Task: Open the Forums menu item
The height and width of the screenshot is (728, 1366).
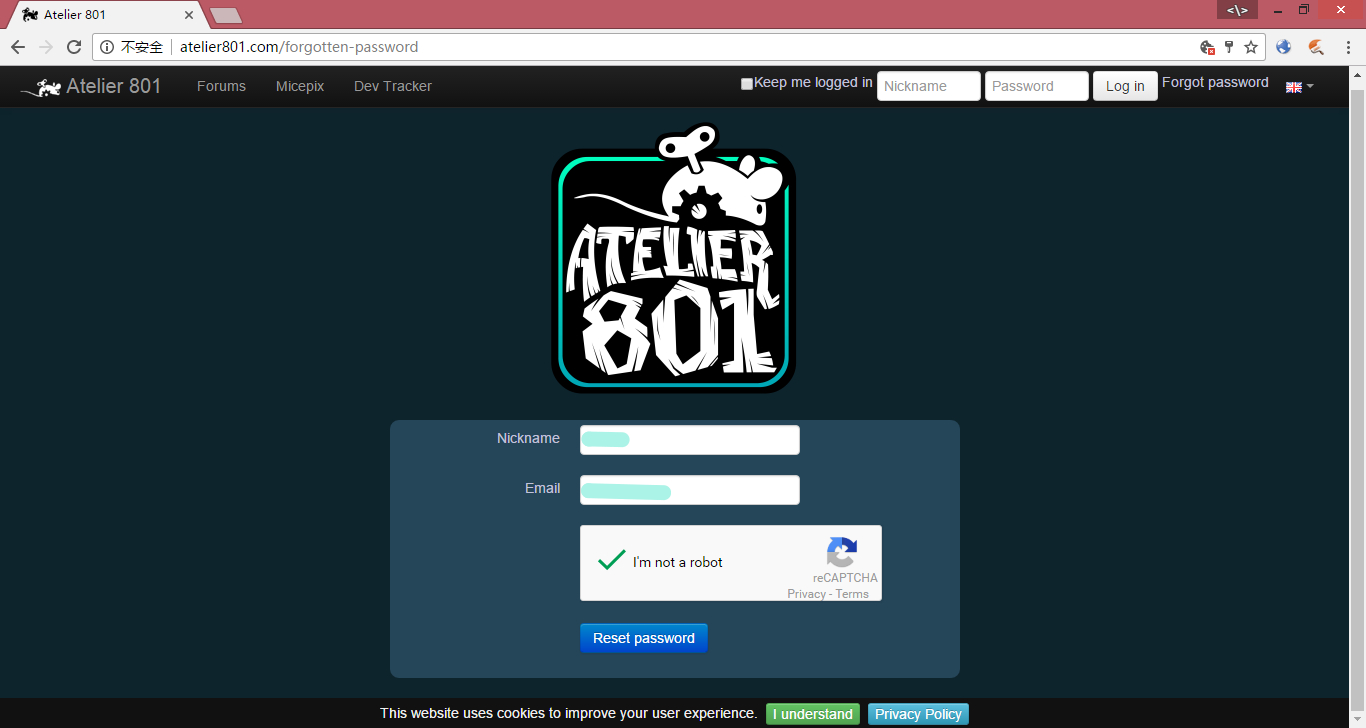Action: [221, 86]
